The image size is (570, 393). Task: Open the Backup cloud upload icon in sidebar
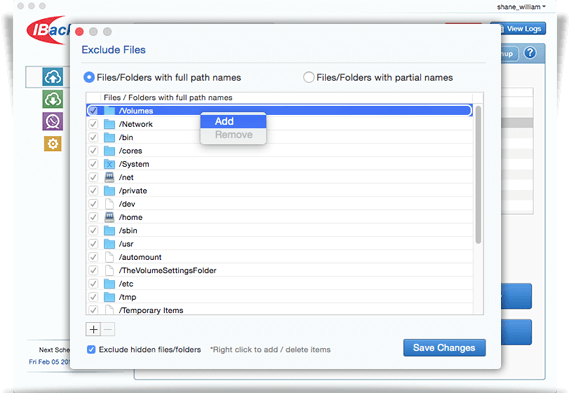pyautogui.click(x=53, y=77)
